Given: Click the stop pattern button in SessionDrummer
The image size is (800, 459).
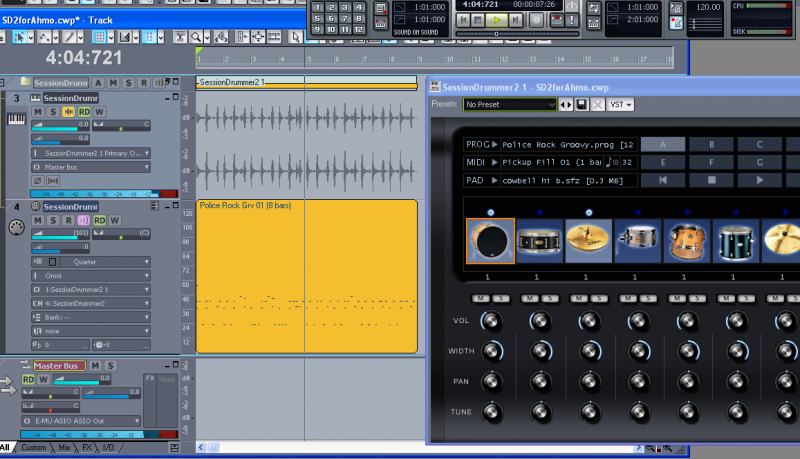Looking at the screenshot, I should coord(712,180).
